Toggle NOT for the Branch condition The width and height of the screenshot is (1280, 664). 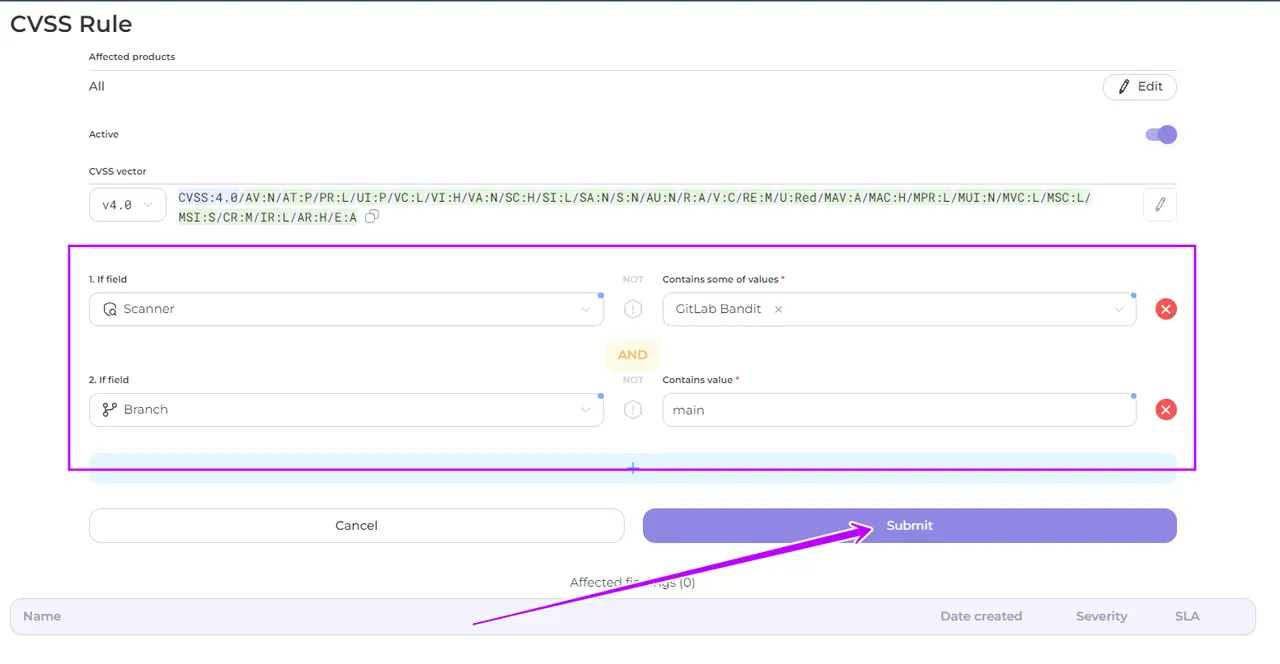(632, 409)
